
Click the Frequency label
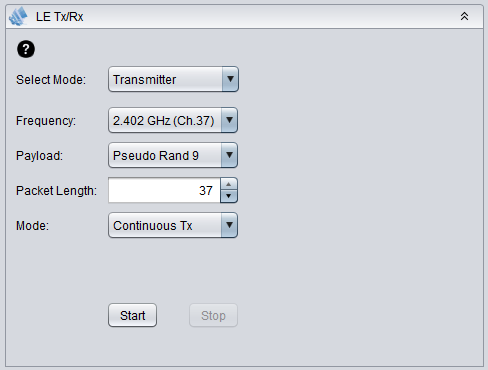(46, 121)
